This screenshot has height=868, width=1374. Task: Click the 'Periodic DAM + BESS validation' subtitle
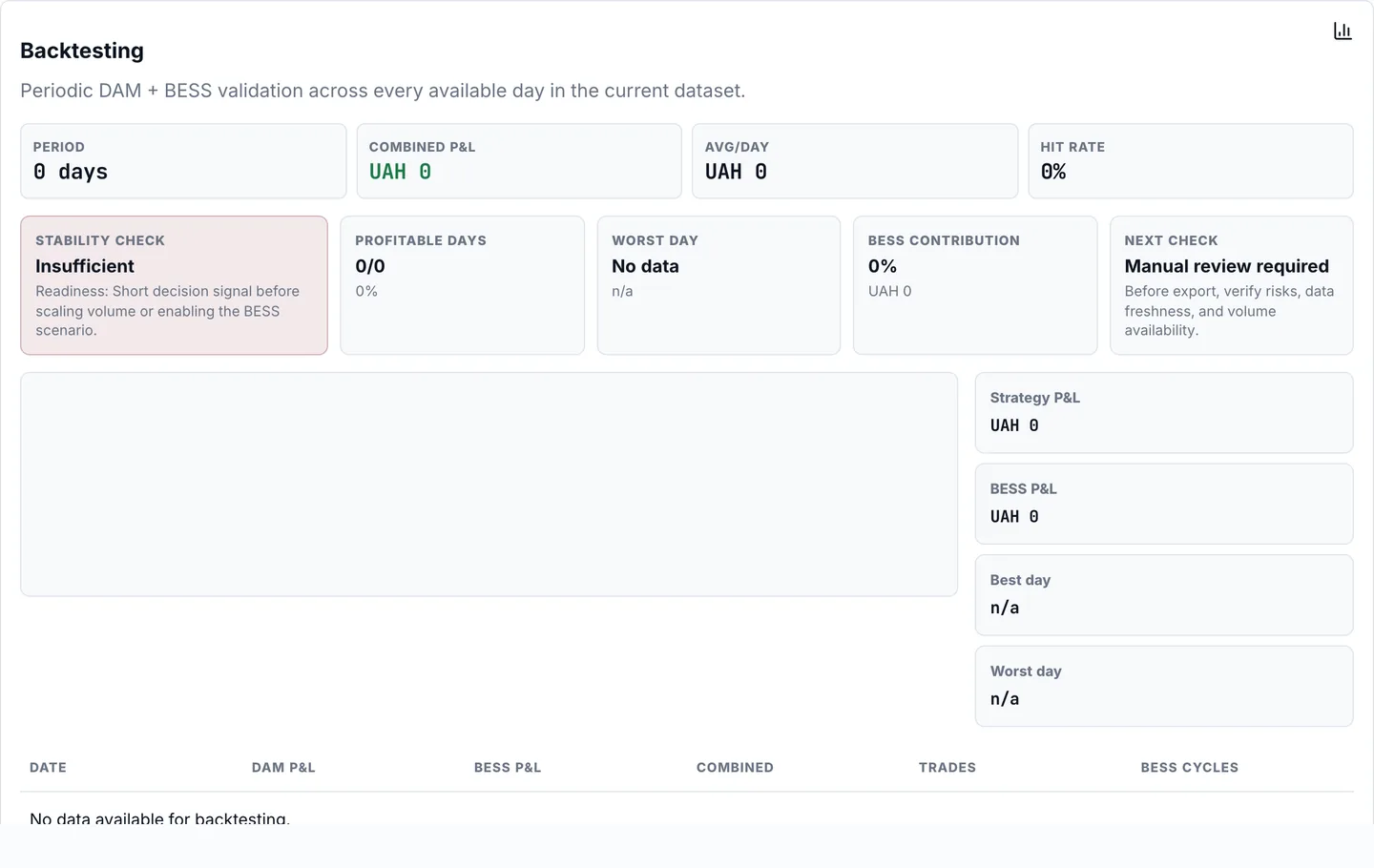tap(383, 91)
